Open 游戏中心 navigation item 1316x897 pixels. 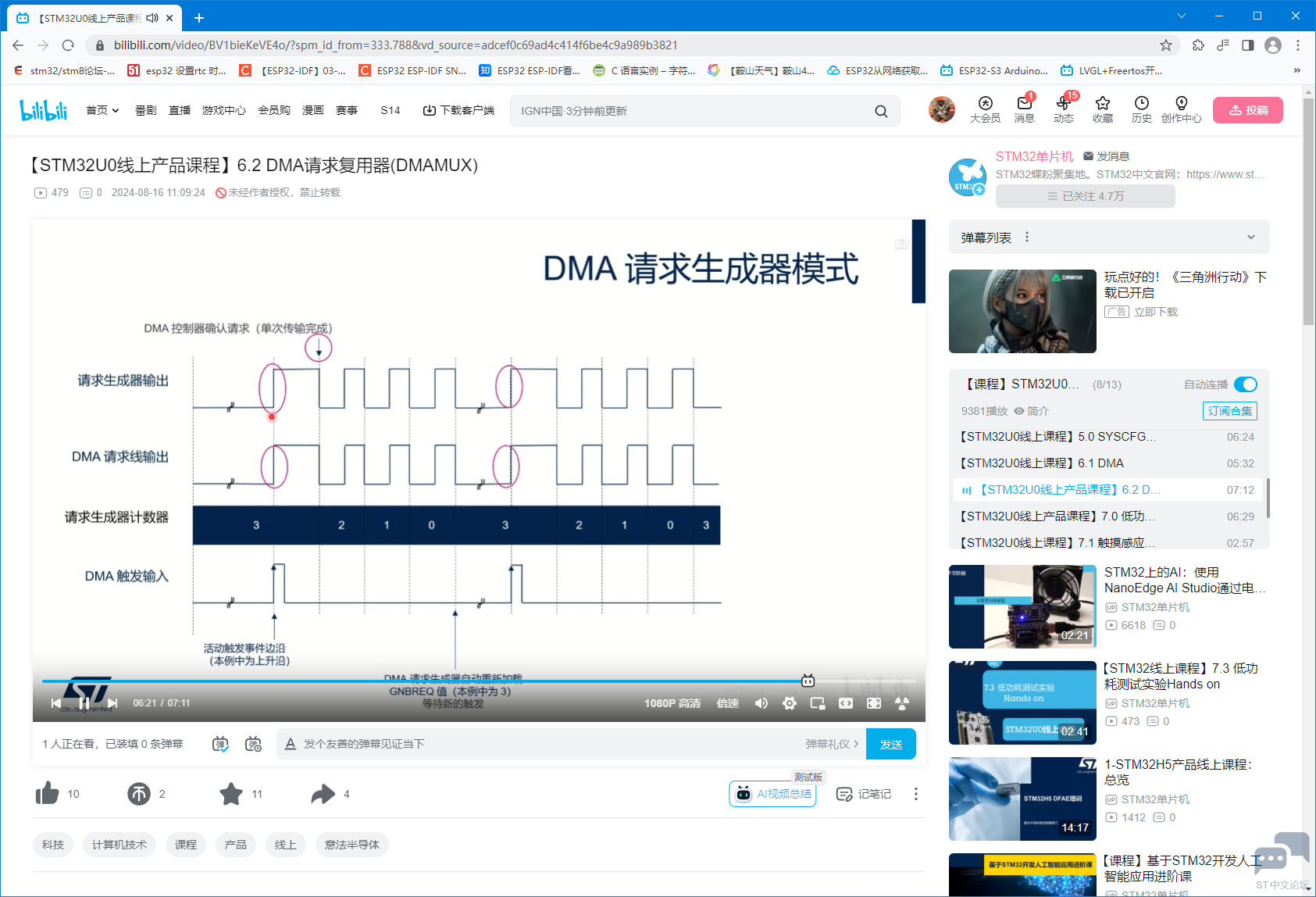pos(224,110)
